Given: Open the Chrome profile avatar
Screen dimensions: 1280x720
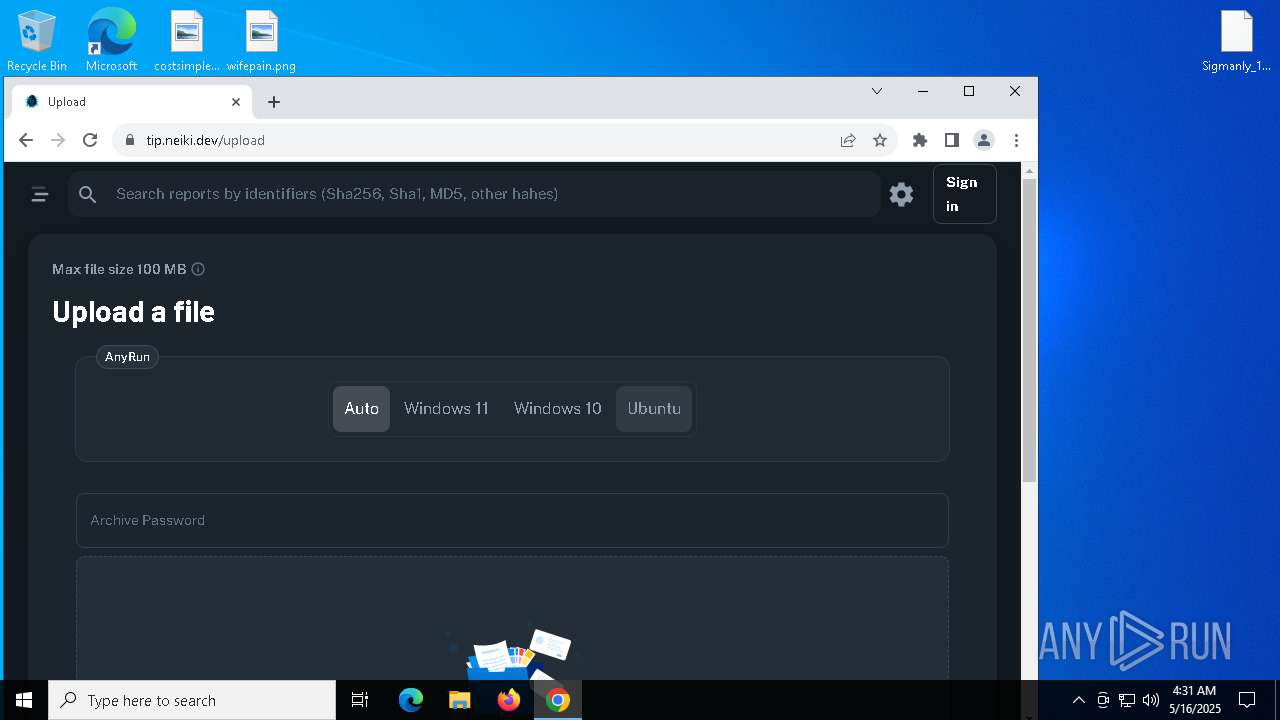Looking at the screenshot, I should 984,140.
